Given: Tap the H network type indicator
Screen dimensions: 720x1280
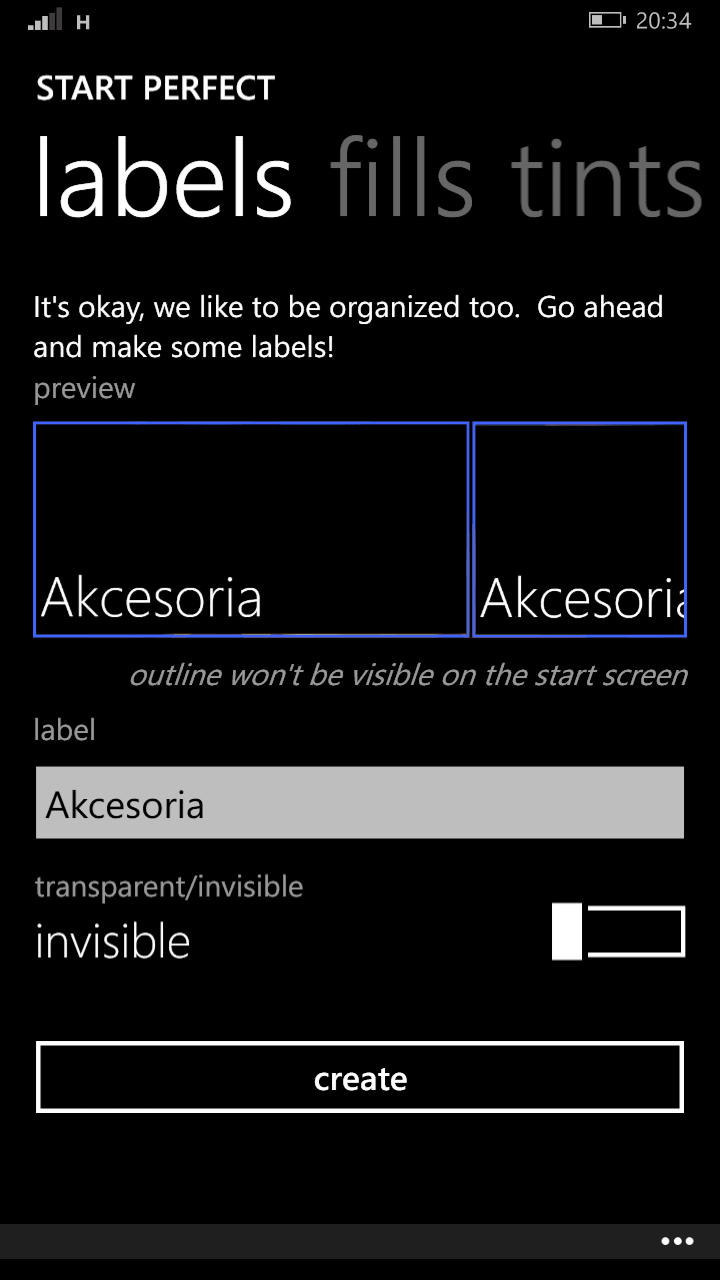Looking at the screenshot, I should tap(83, 22).
